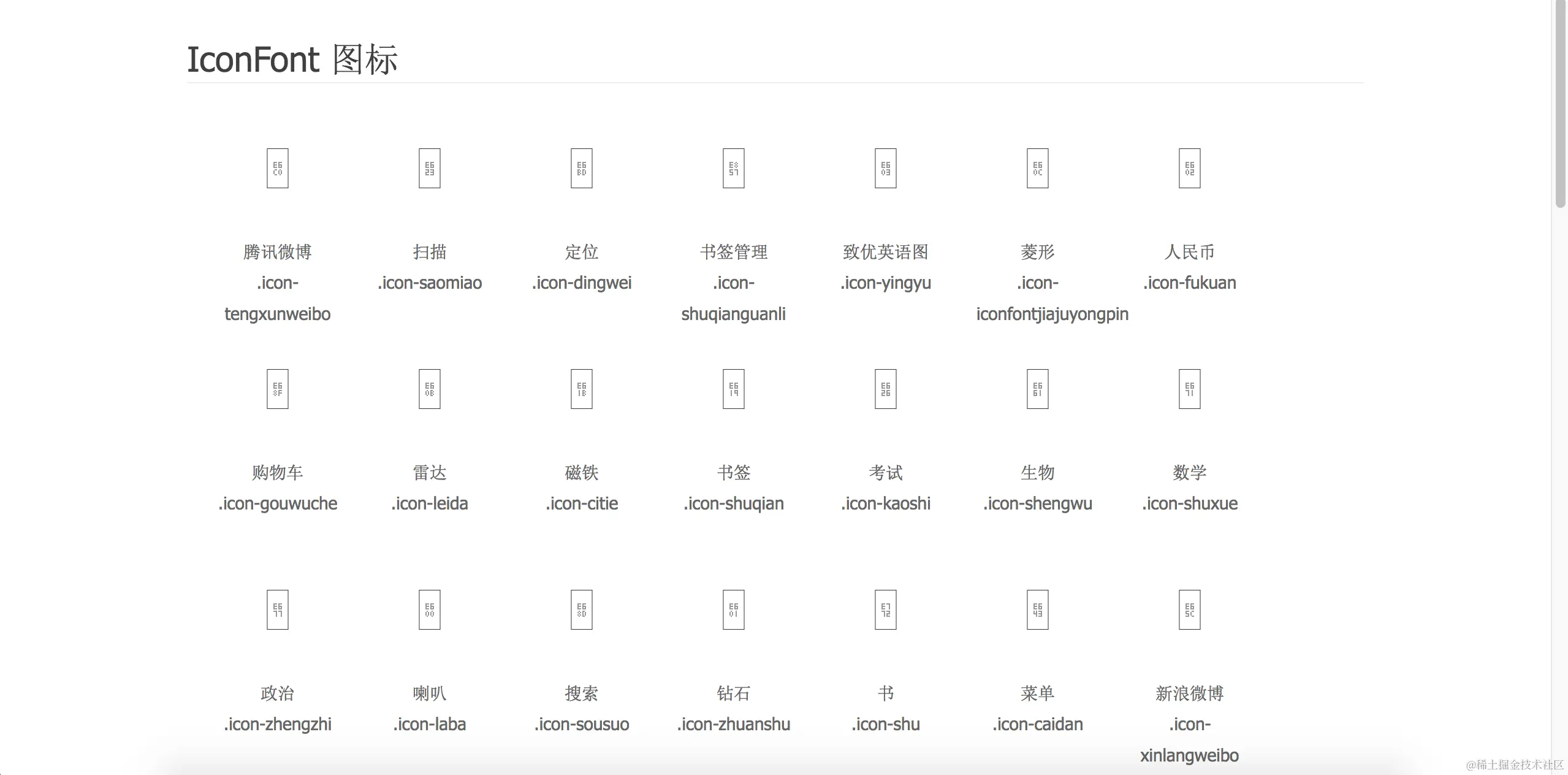This screenshot has height=775, width=1568.
Task: Click the 定位 icon glyph
Action: tap(581, 168)
